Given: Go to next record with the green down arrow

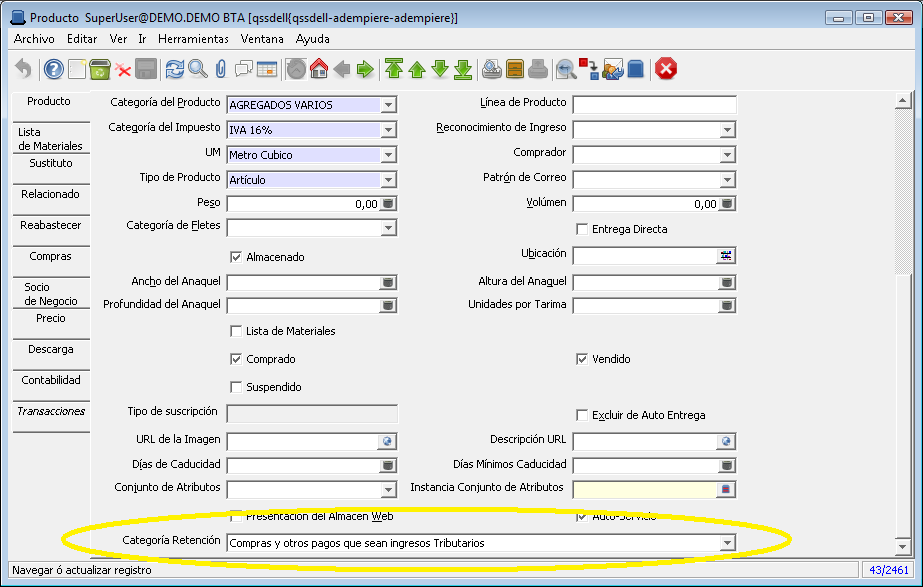Looking at the screenshot, I should coord(440,69).
